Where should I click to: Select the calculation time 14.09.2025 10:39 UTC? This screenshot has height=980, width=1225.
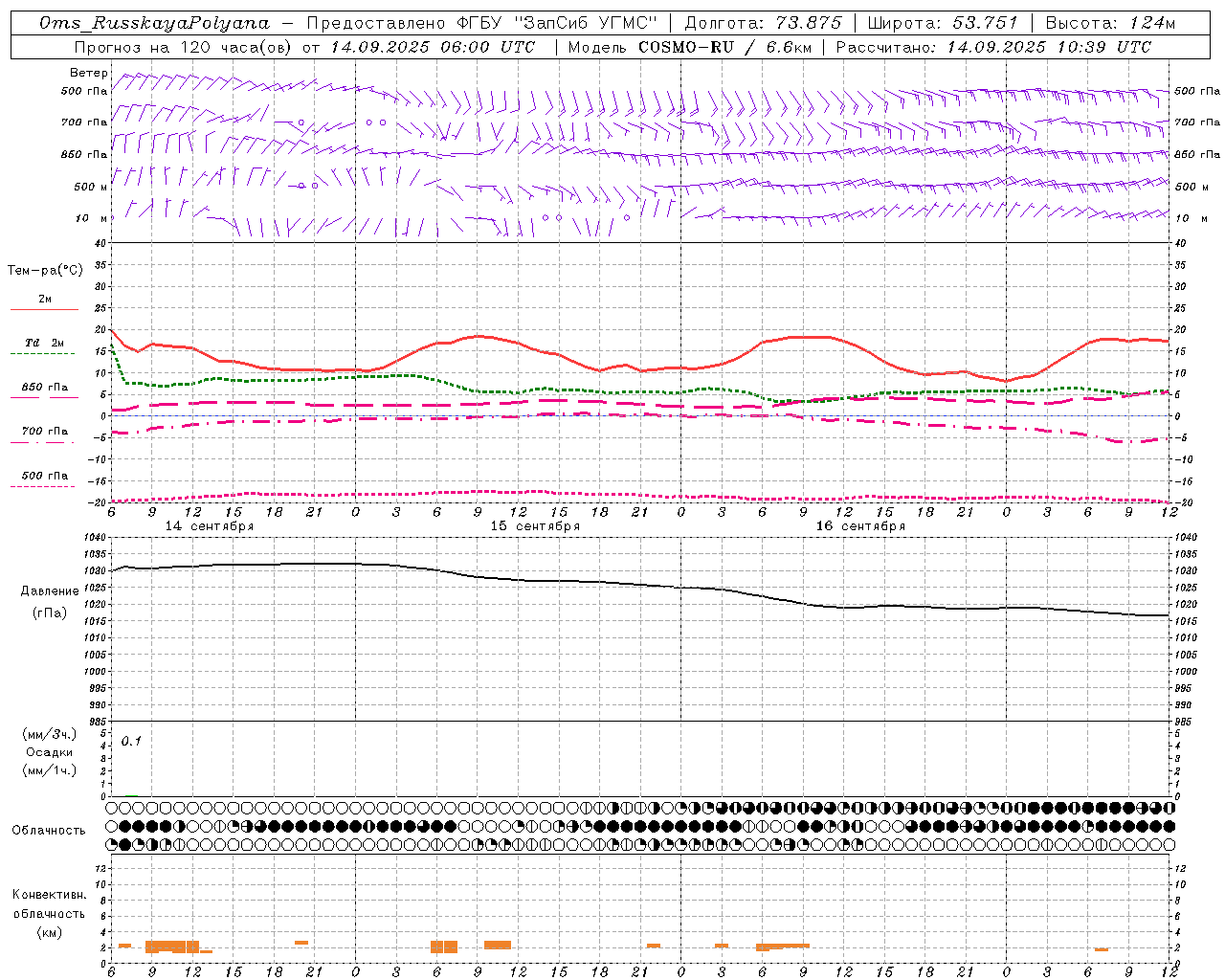pyautogui.click(x=1049, y=47)
